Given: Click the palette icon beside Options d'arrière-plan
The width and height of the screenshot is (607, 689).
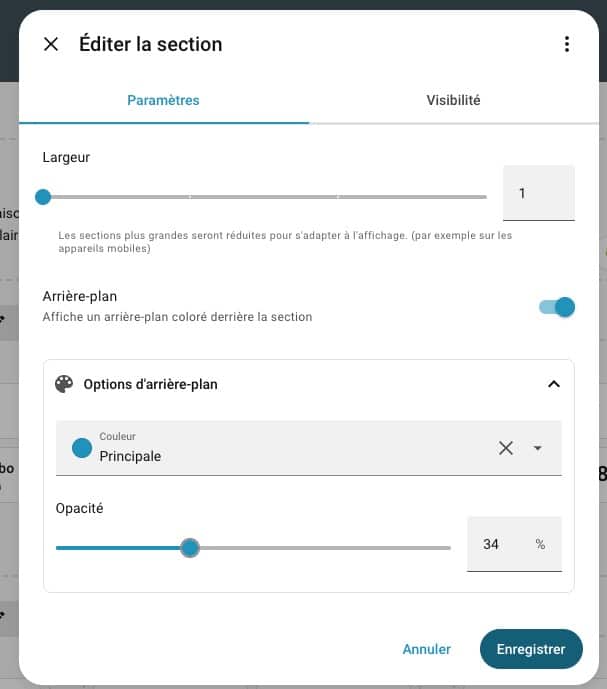Looking at the screenshot, I should click(x=64, y=384).
